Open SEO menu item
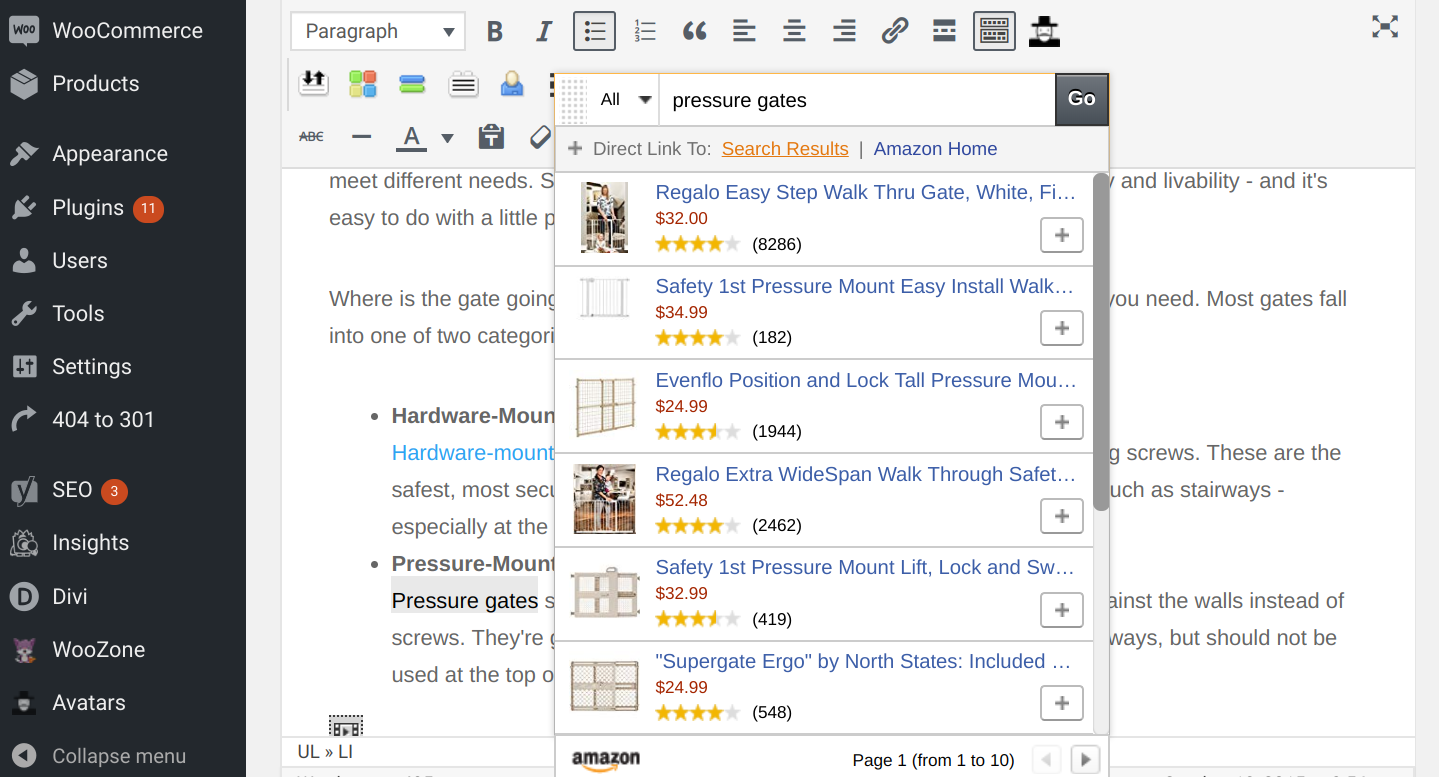1439x777 pixels. [123, 490]
